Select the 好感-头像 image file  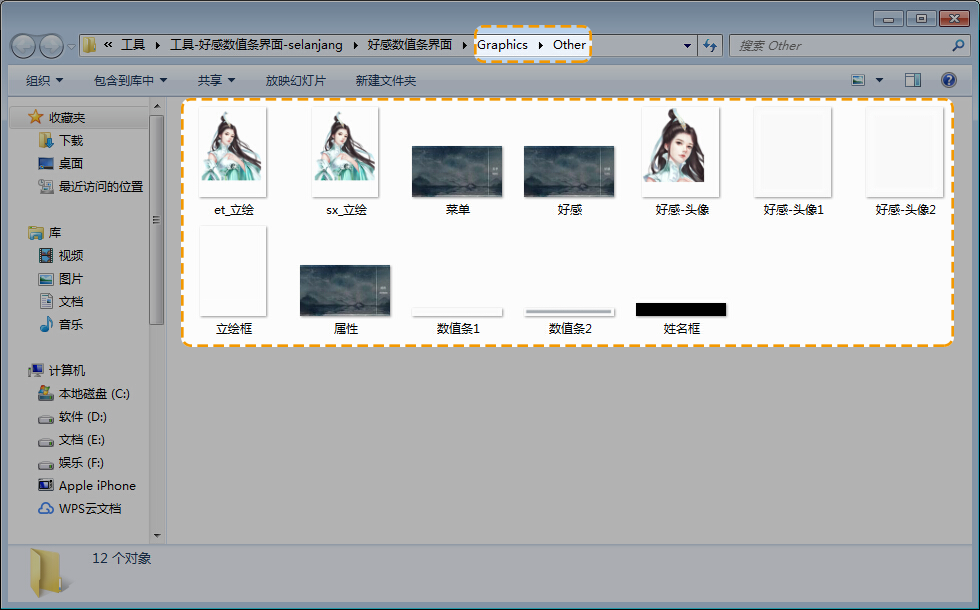[x=681, y=161]
